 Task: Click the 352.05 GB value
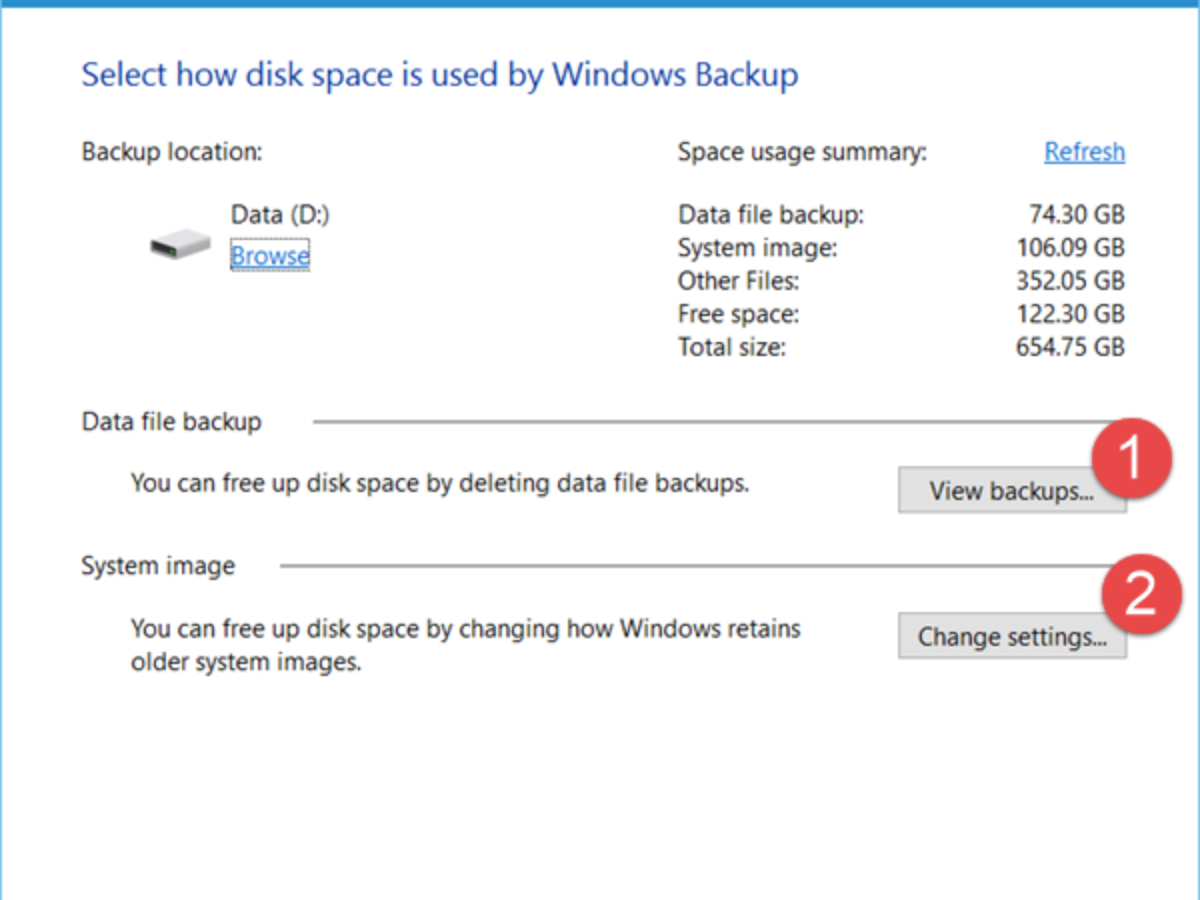[x=1070, y=280]
